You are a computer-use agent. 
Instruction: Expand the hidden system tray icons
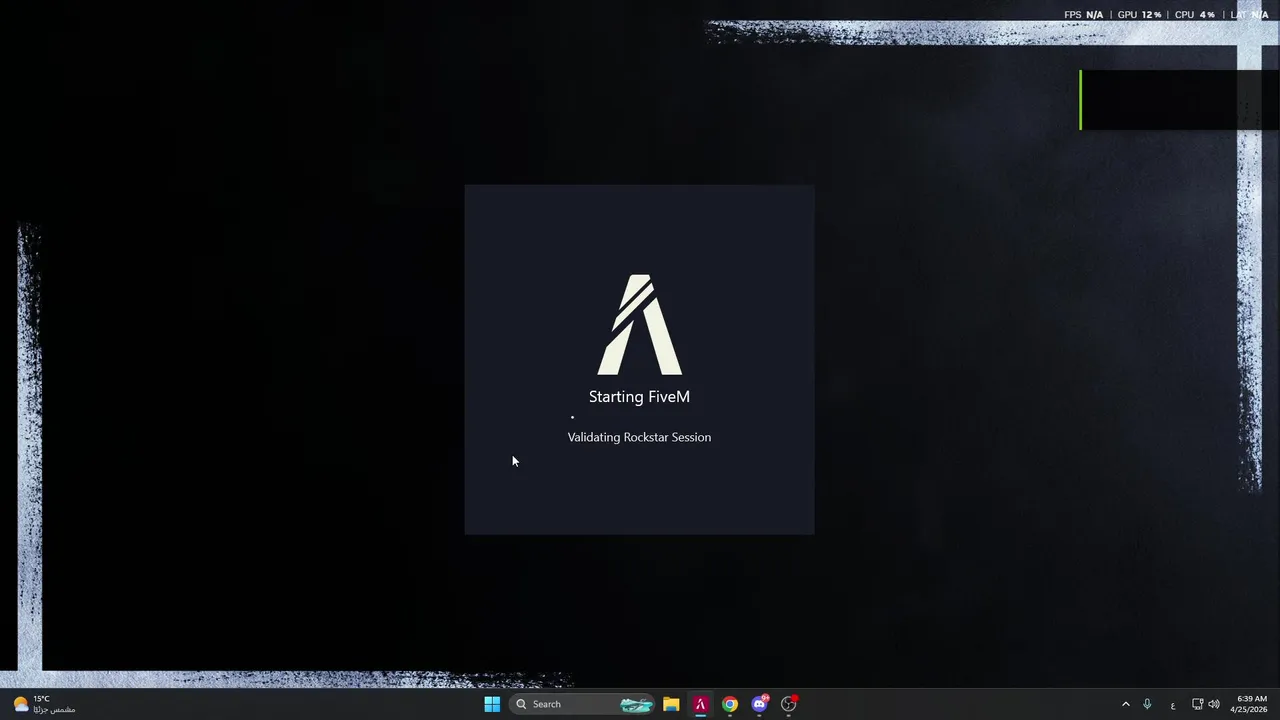pyautogui.click(x=1125, y=704)
